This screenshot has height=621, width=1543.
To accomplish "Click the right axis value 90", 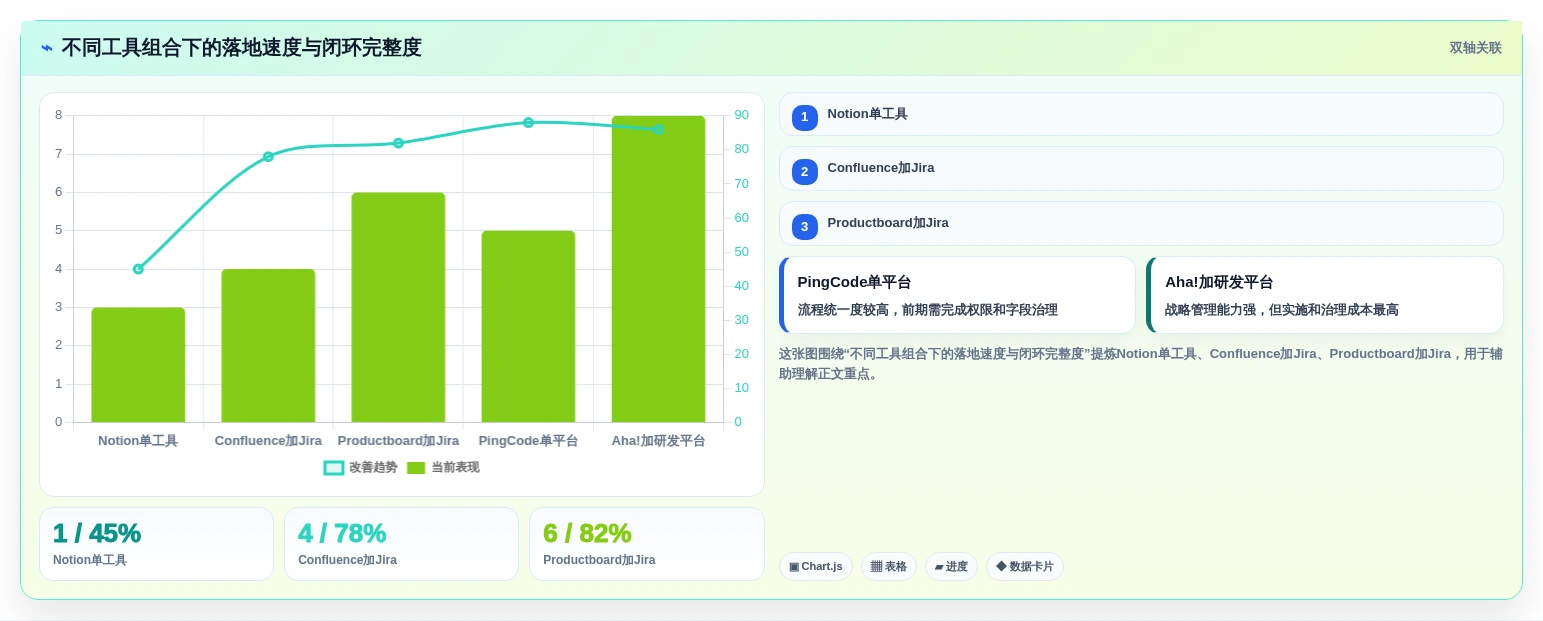I will (x=741, y=115).
